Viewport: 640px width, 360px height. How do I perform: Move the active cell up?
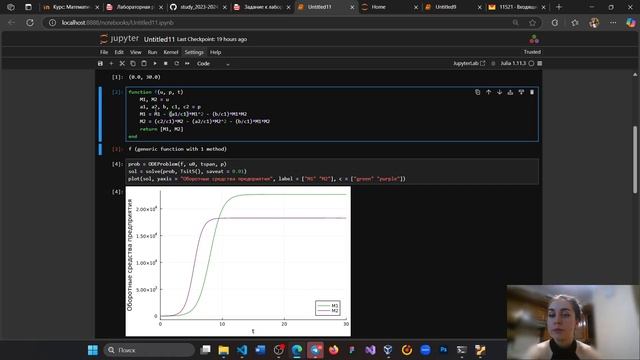pyautogui.click(x=489, y=92)
